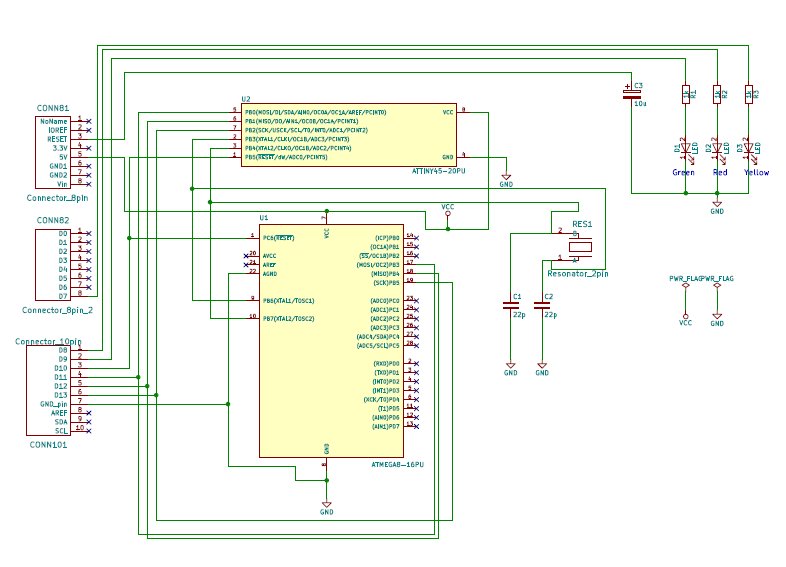
Task: Select the U1 ATMEGA8 chip body
Action: pyautogui.click(x=331, y=341)
